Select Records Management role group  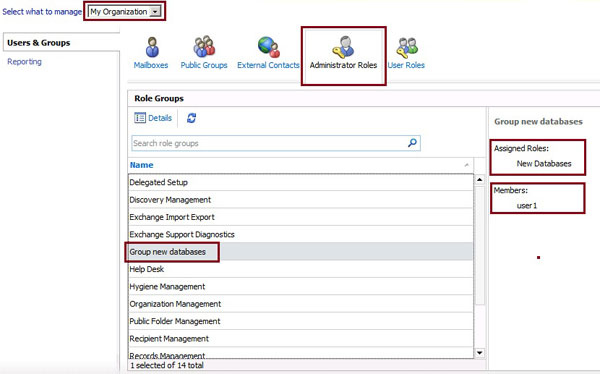301,354
